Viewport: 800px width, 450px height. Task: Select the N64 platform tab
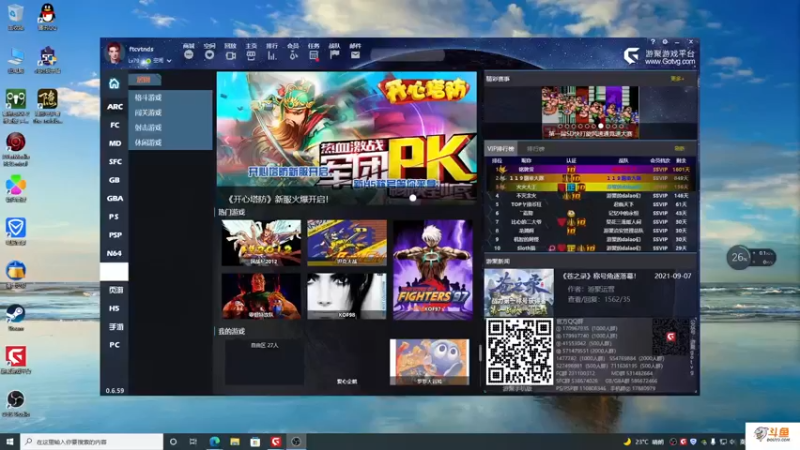click(x=114, y=254)
